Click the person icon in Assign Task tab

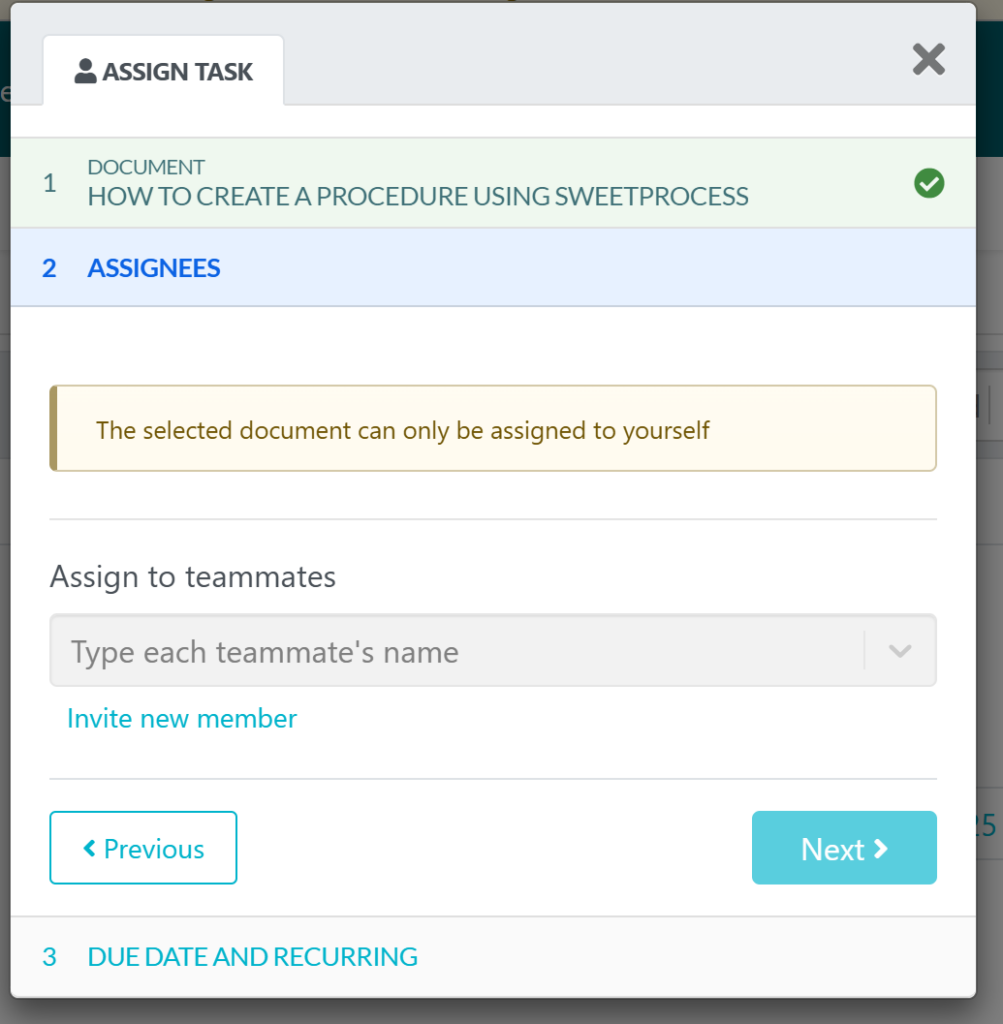86,72
